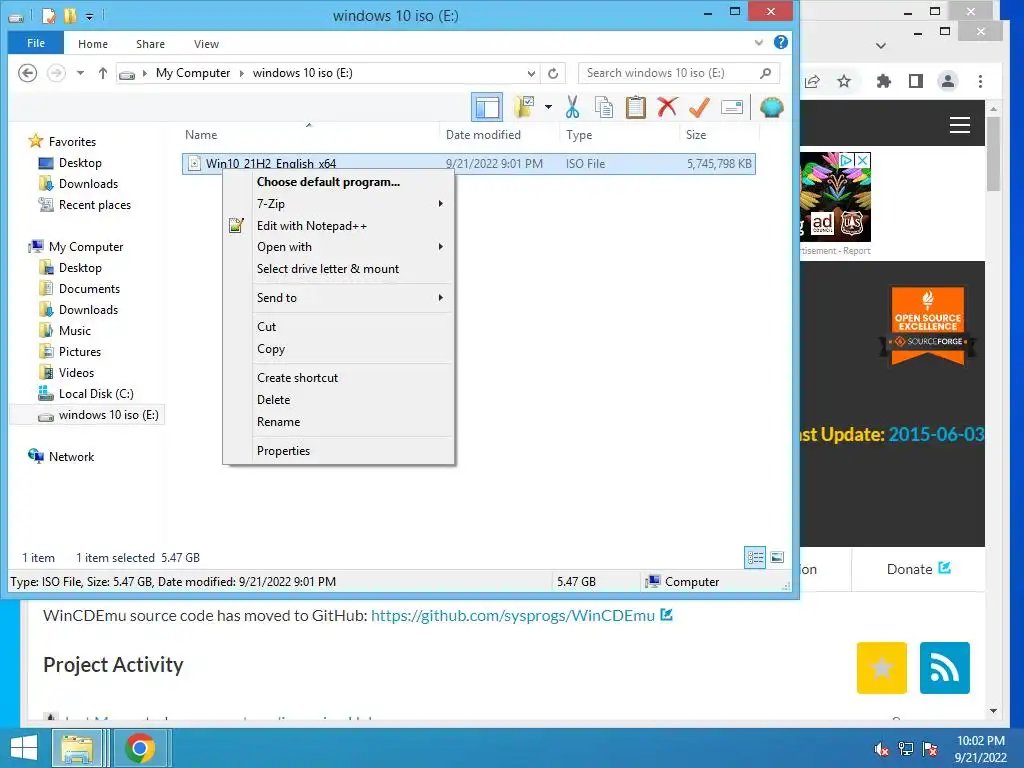Select Network in navigation pane
Viewport: 1024px width, 768px height.
pos(61,456)
